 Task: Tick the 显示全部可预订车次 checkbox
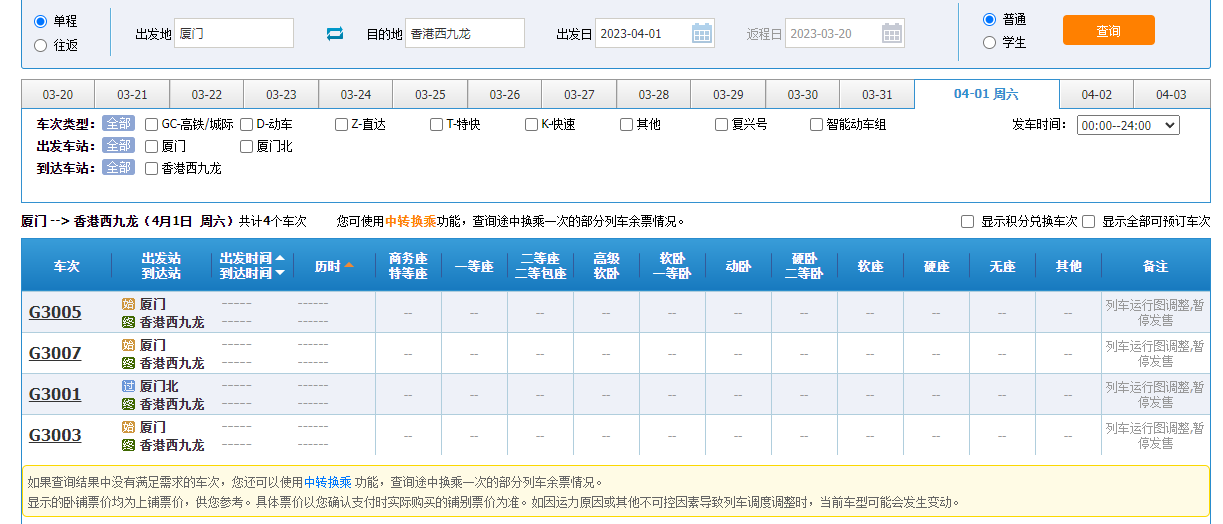pos(1088,221)
